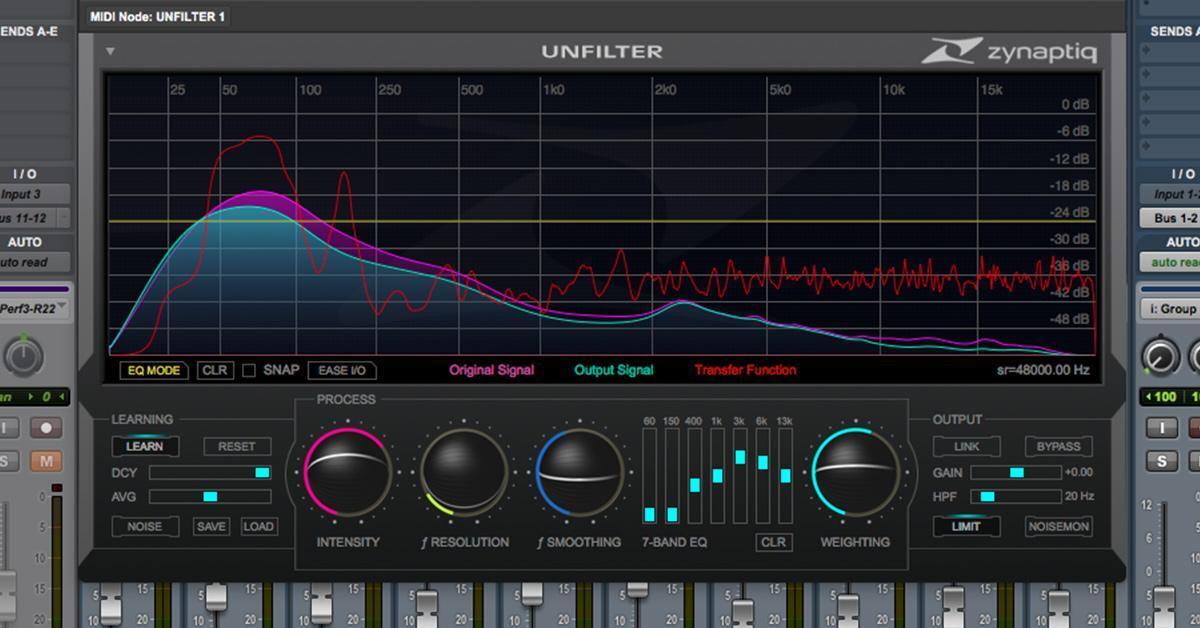Click the pan knob on left track
Image resolution: width=1200 pixels, height=628 pixels.
pos(24,355)
